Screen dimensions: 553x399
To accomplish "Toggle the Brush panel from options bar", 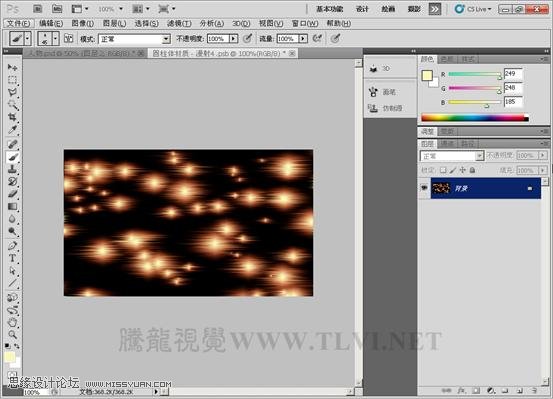I will [68, 38].
